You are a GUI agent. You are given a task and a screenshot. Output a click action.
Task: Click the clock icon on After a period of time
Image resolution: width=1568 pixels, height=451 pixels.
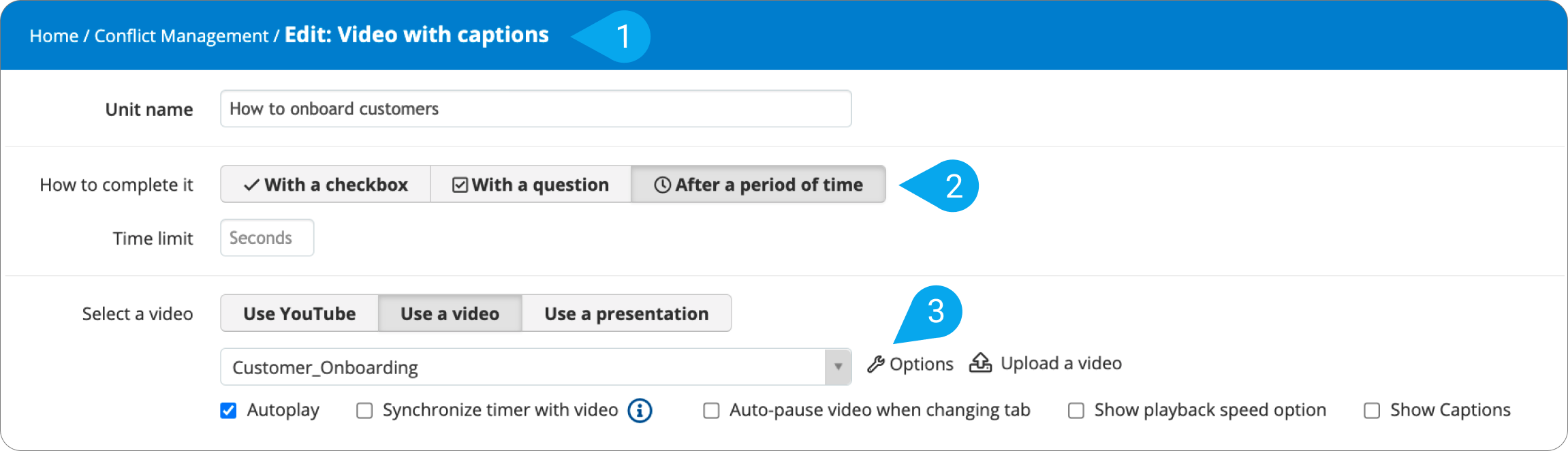pyautogui.click(x=662, y=185)
